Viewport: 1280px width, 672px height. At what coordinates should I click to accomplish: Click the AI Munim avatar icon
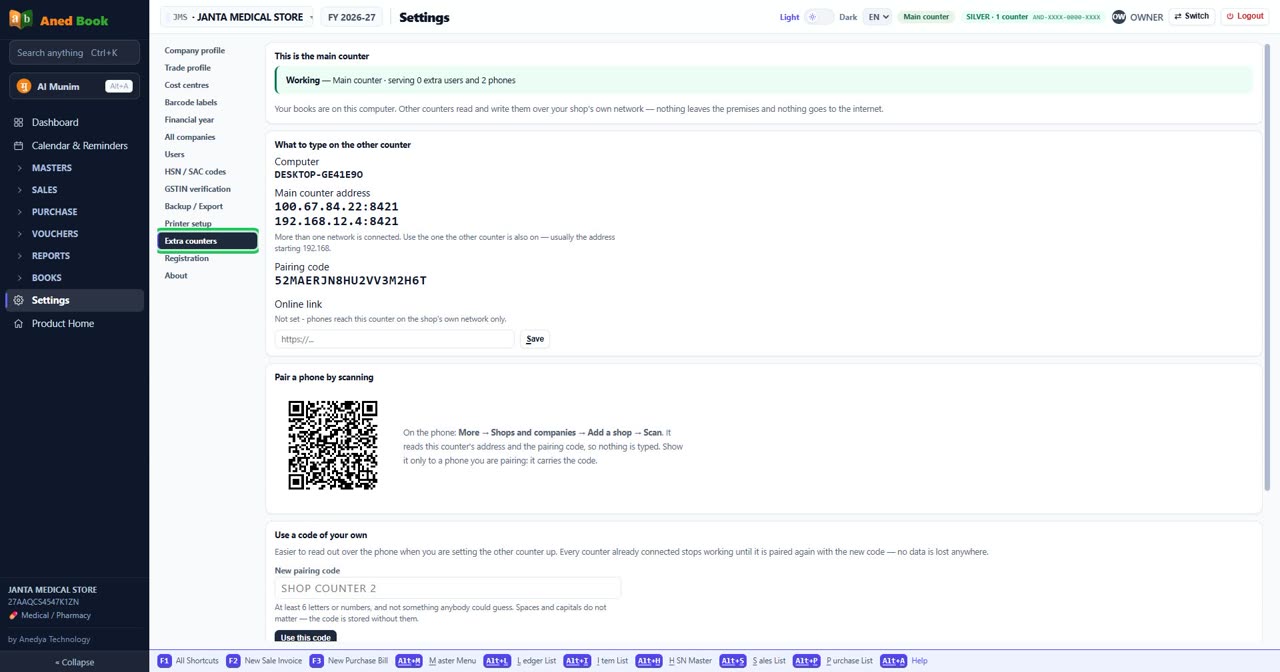[24, 86]
